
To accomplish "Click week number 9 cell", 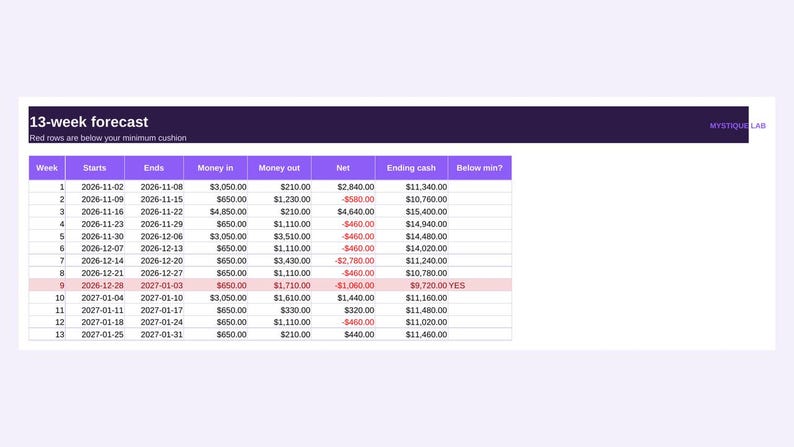I will [x=47, y=286].
